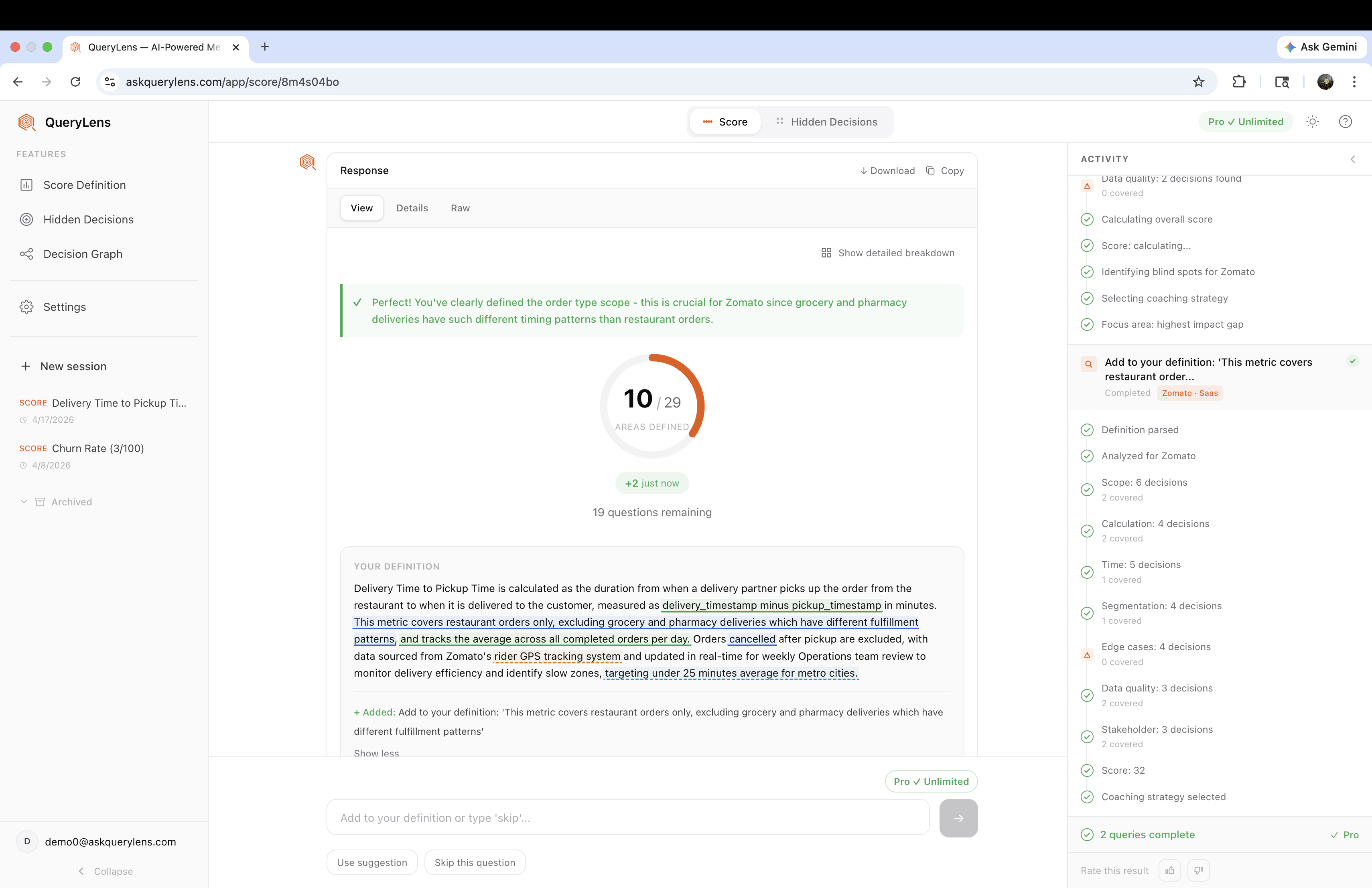Expand the Archived sessions section
Image resolution: width=1372 pixels, height=888 pixels.
(71, 502)
